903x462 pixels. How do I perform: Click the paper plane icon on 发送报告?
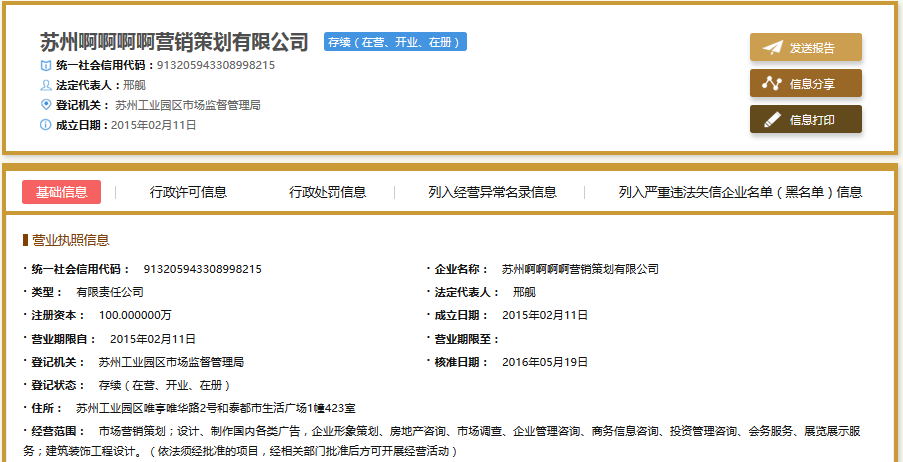tap(772, 48)
